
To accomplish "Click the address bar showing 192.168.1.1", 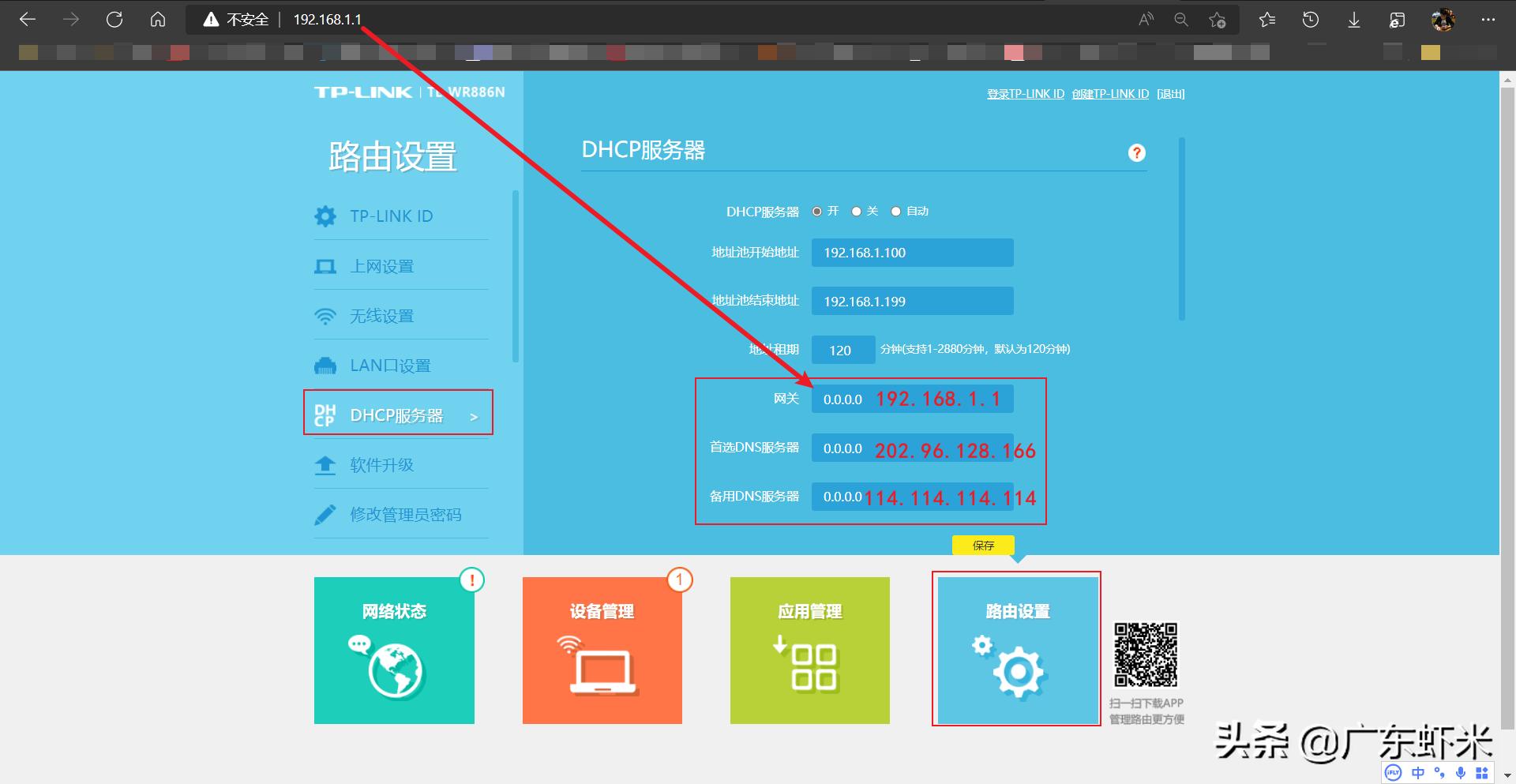I will coord(326,19).
